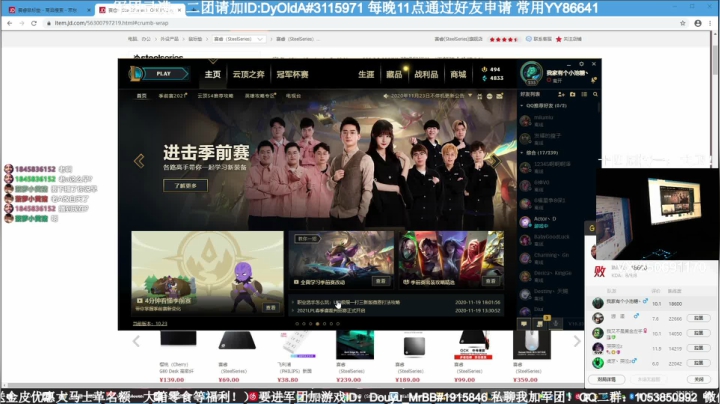Click the chat bubble icon at bottom
This screenshot has height=404, width=720.
click(524, 324)
